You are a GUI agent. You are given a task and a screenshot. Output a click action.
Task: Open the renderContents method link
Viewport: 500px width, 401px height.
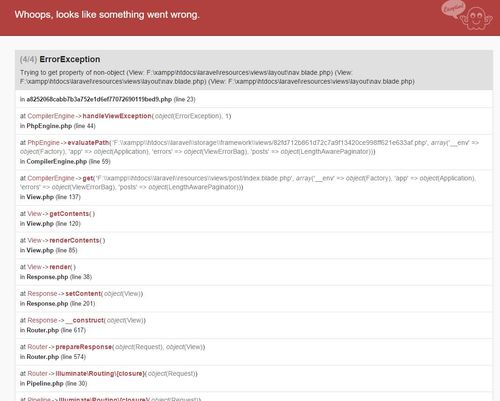74,240
